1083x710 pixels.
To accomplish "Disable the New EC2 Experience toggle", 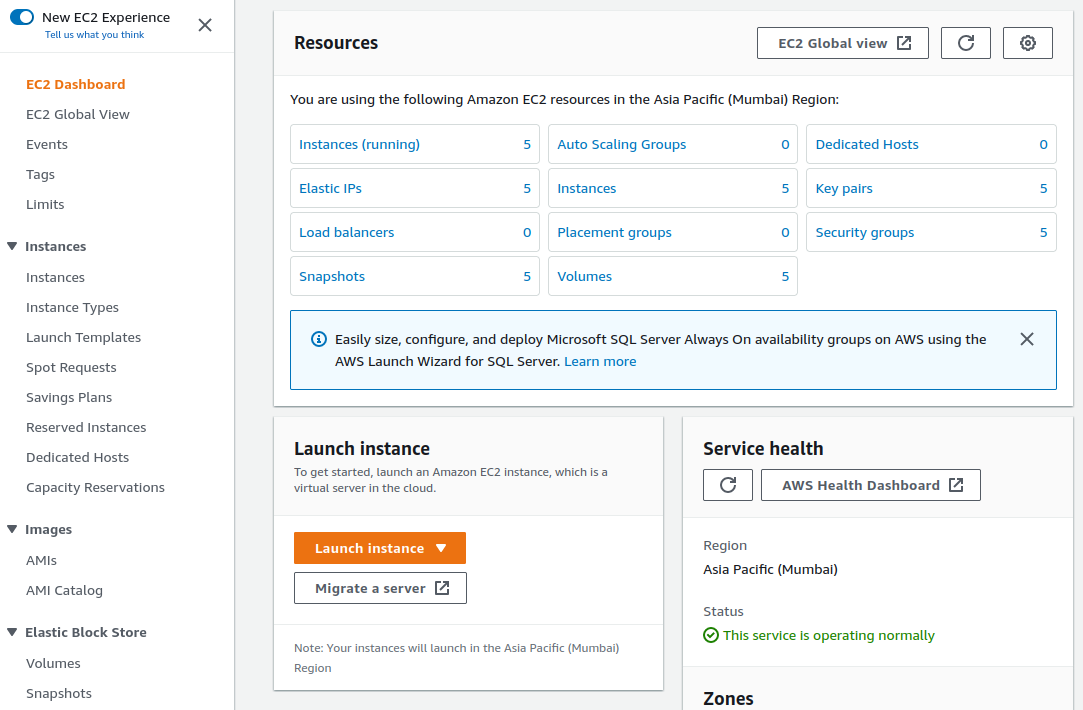I will 22,18.
